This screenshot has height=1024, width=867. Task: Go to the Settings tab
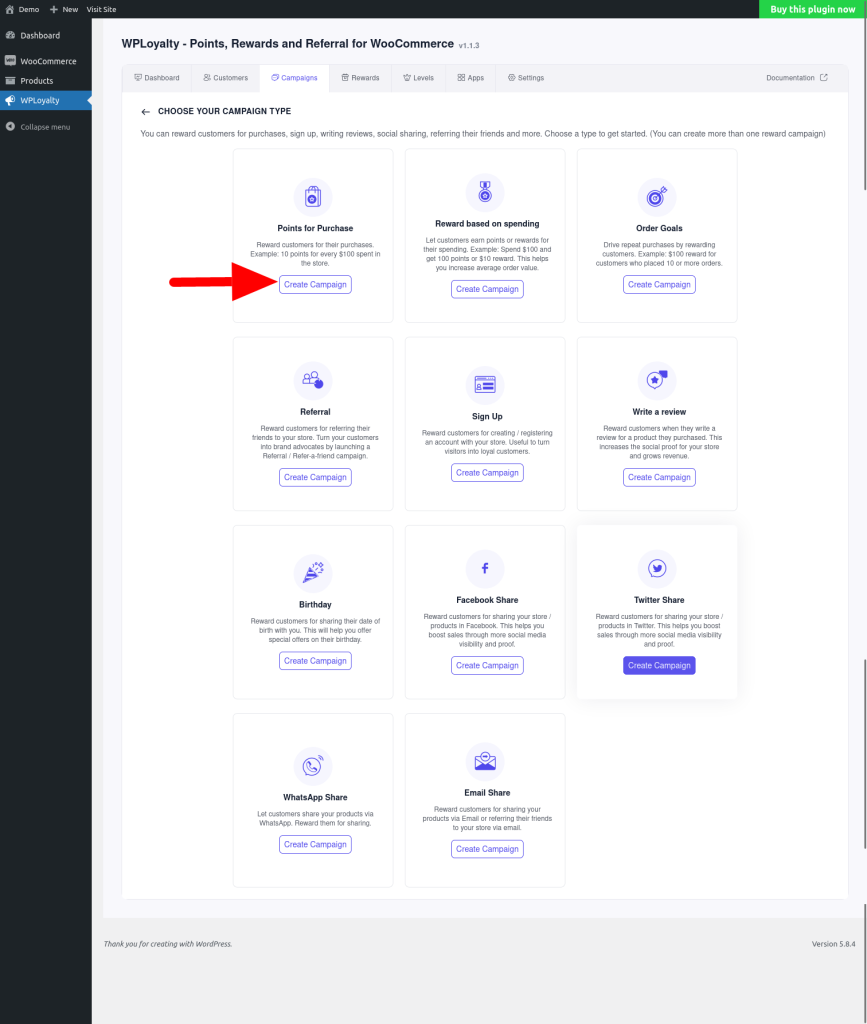pyautogui.click(x=526, y=78)
